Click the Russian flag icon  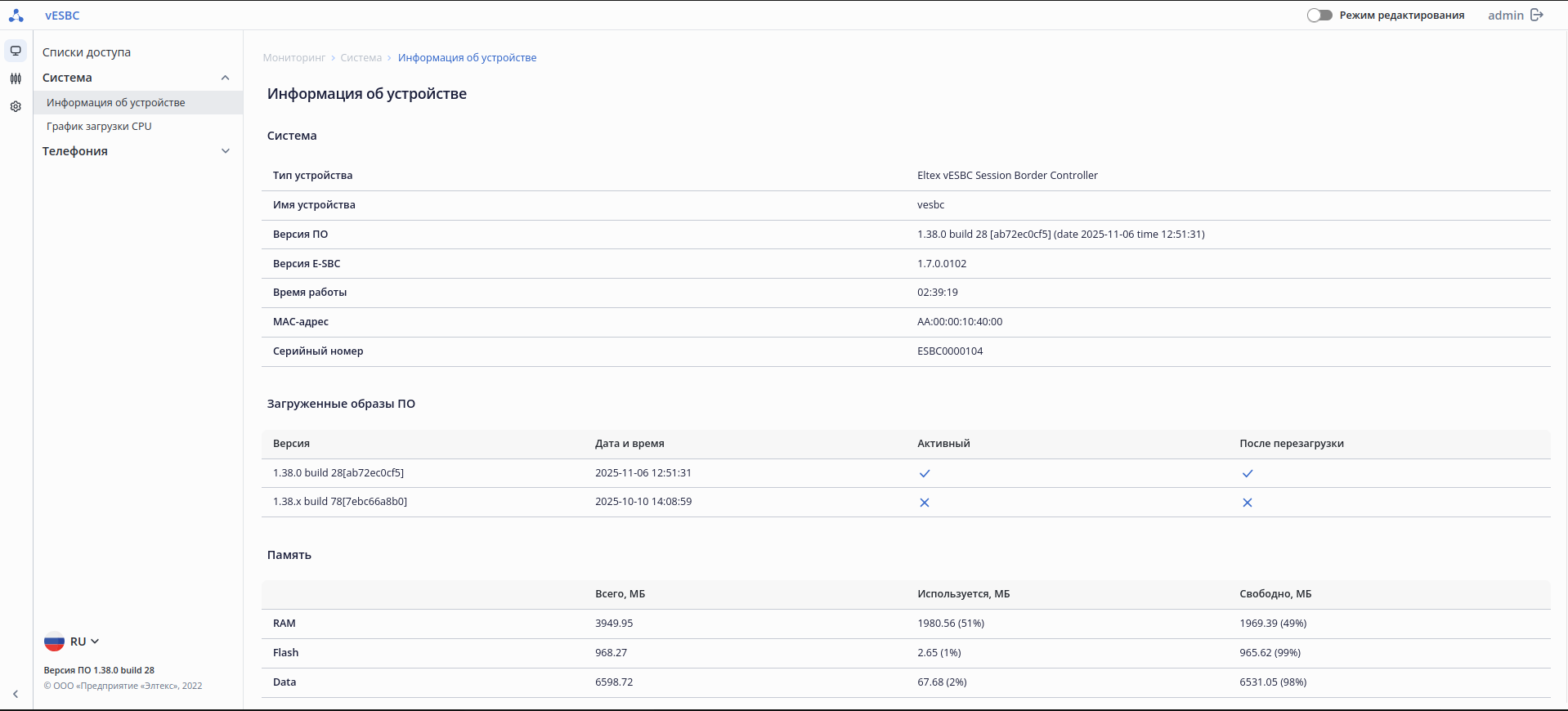pos(54,642)
